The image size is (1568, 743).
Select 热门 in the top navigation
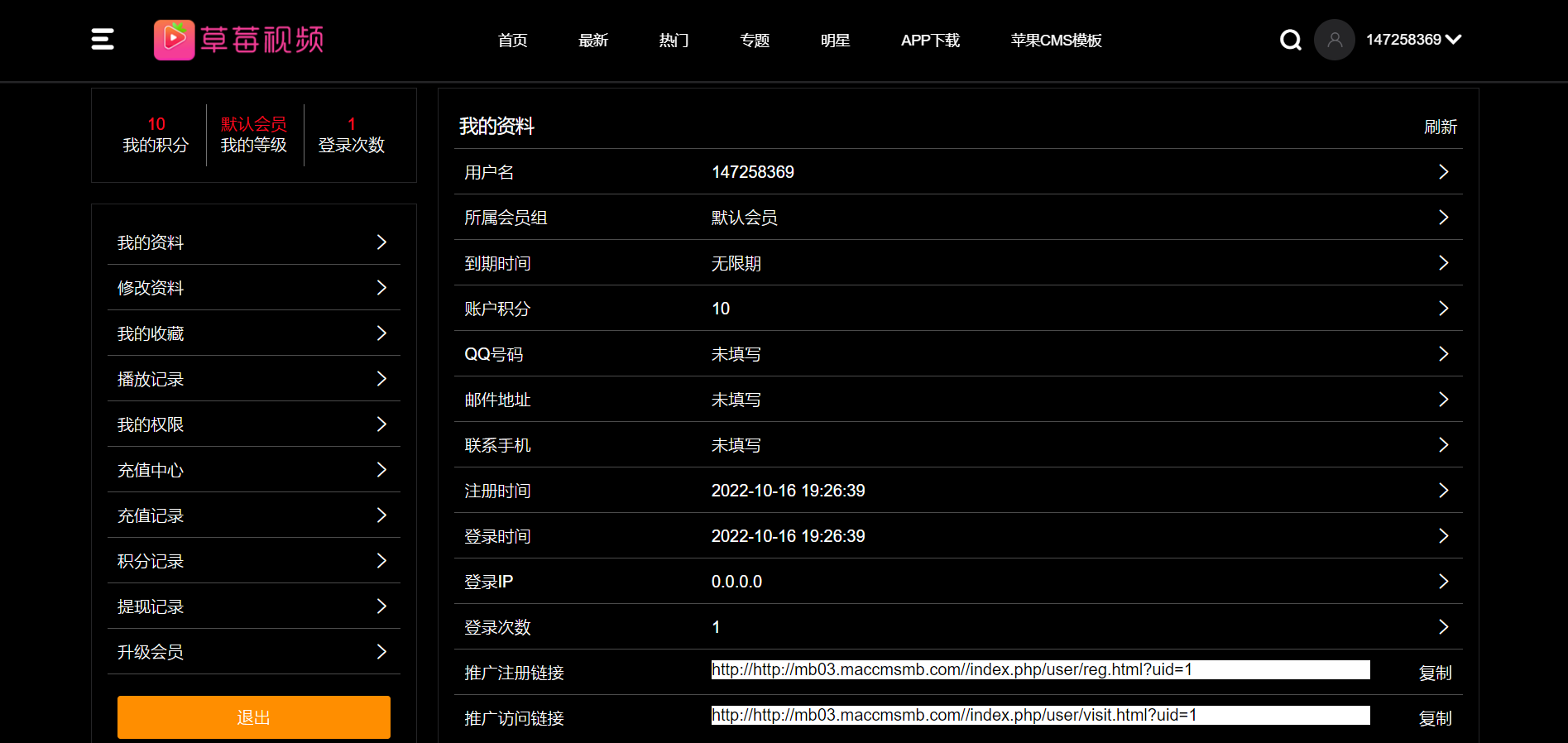pyautogui.click(x=674, y=41)
